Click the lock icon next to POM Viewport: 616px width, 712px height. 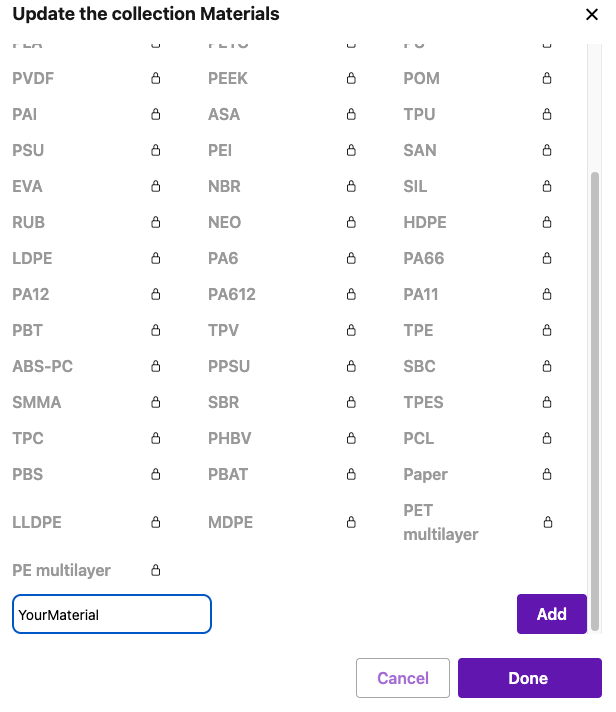tap(547, 78)
